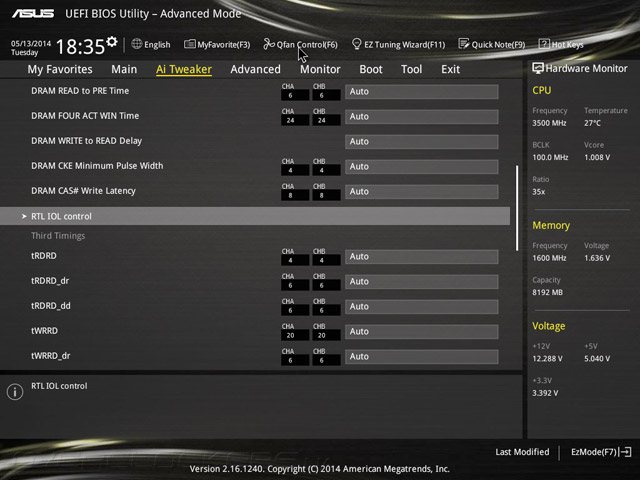
Task: Select the DRAM WRITE to READ Delay label
Action: coord(87,141)
